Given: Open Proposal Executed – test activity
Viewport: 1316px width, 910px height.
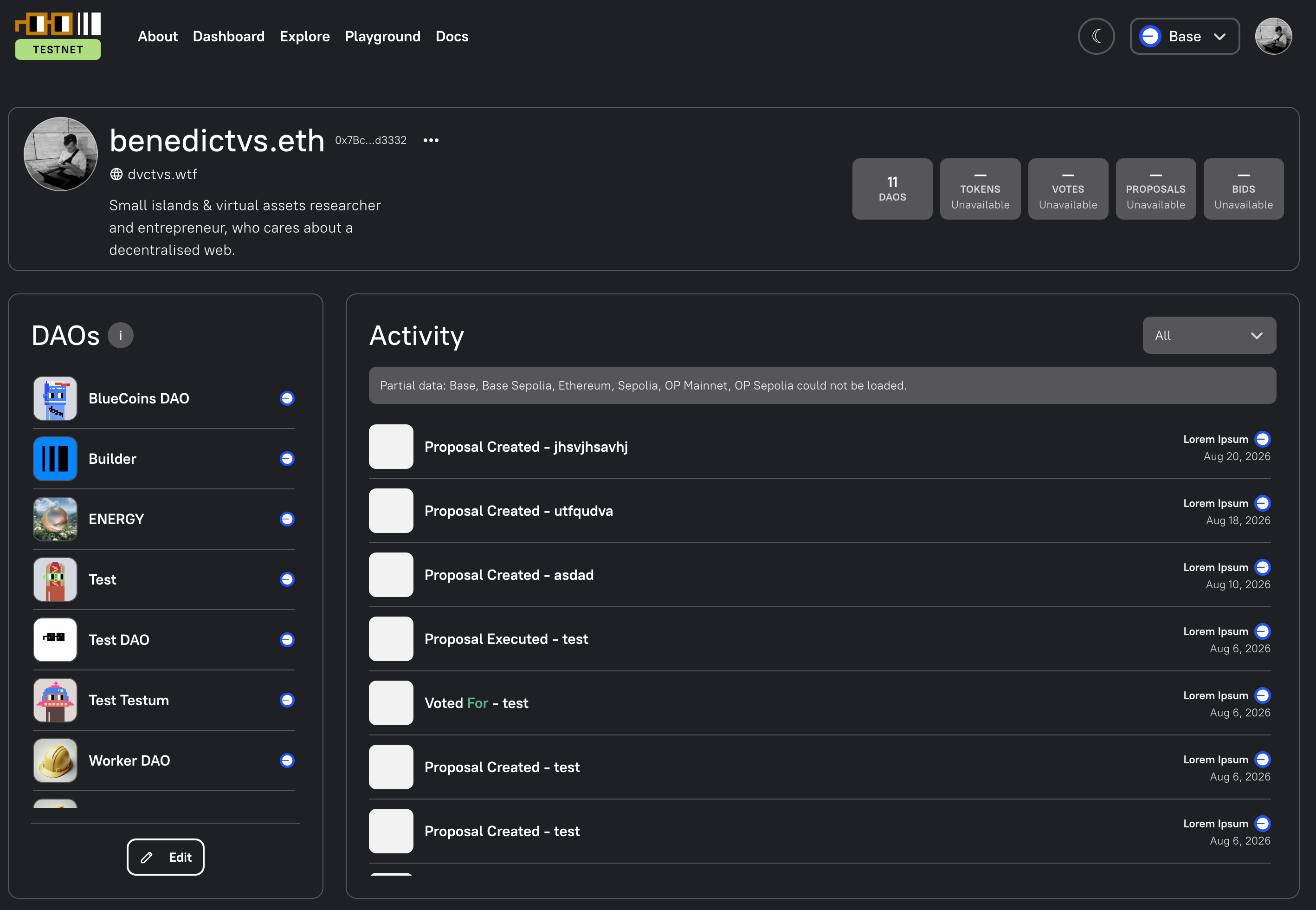Looking at the screenshot, I should [x=819, y=638].
